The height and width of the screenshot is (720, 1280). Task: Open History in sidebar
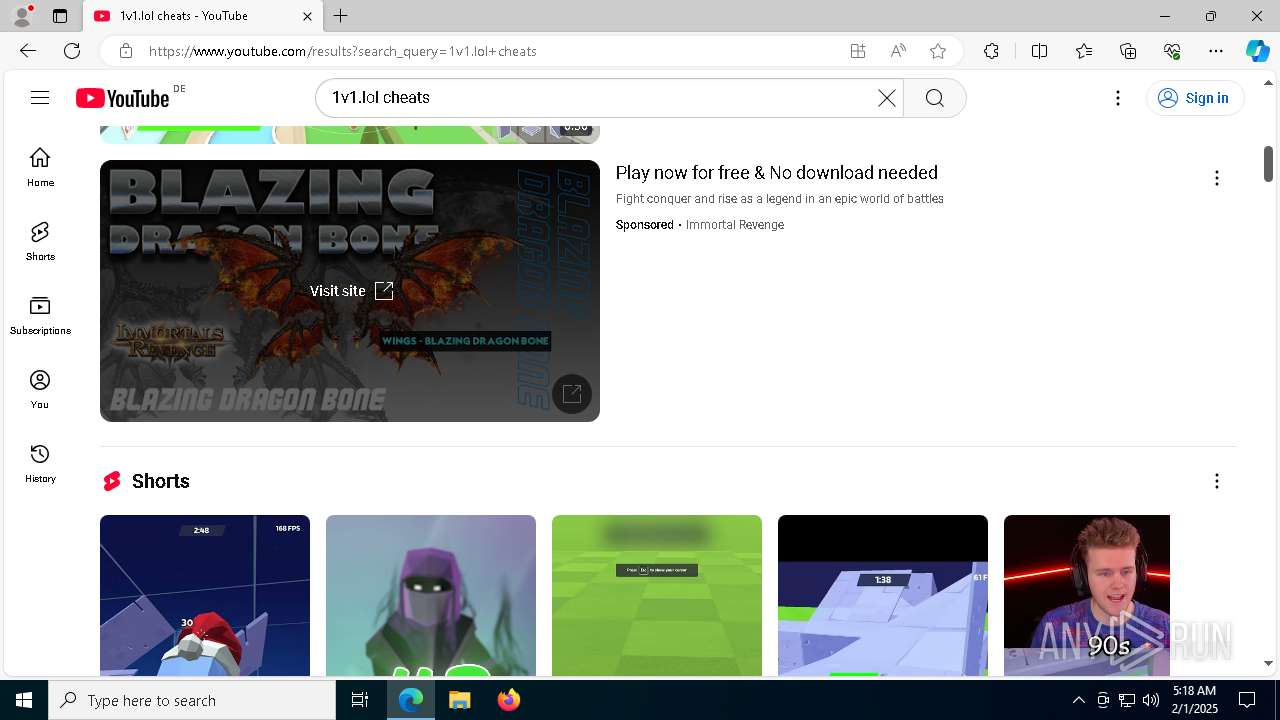(40, 463)
